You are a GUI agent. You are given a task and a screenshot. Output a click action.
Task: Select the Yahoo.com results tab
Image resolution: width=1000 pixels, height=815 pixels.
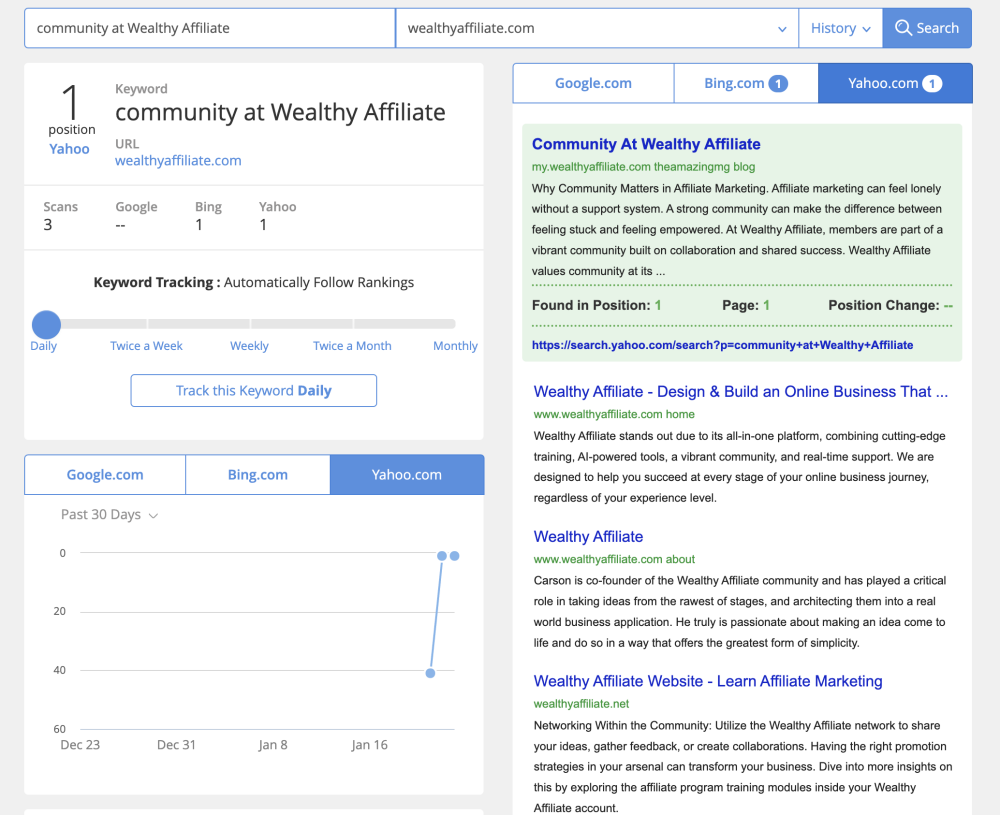click(895, 83)
